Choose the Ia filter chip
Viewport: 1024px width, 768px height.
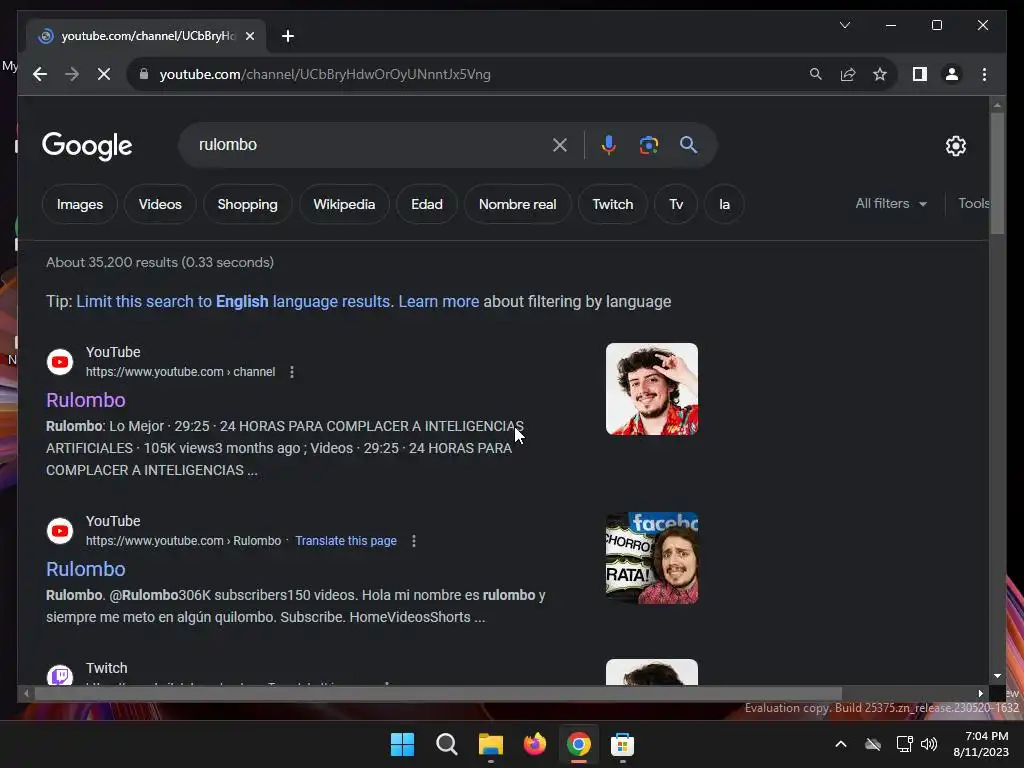[x=724, y=204]
